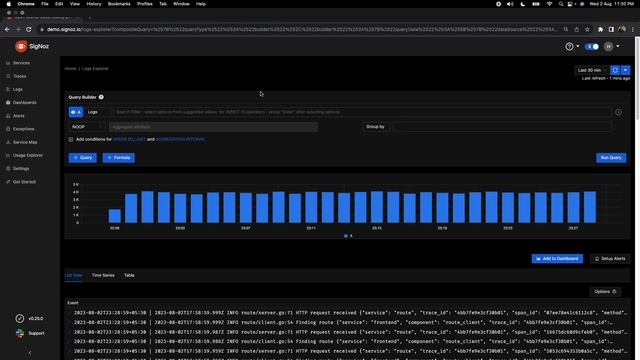Open the auto-refresh dropdown arrow
This screenshot has height=360, width=640.
[x=625, y=70]
